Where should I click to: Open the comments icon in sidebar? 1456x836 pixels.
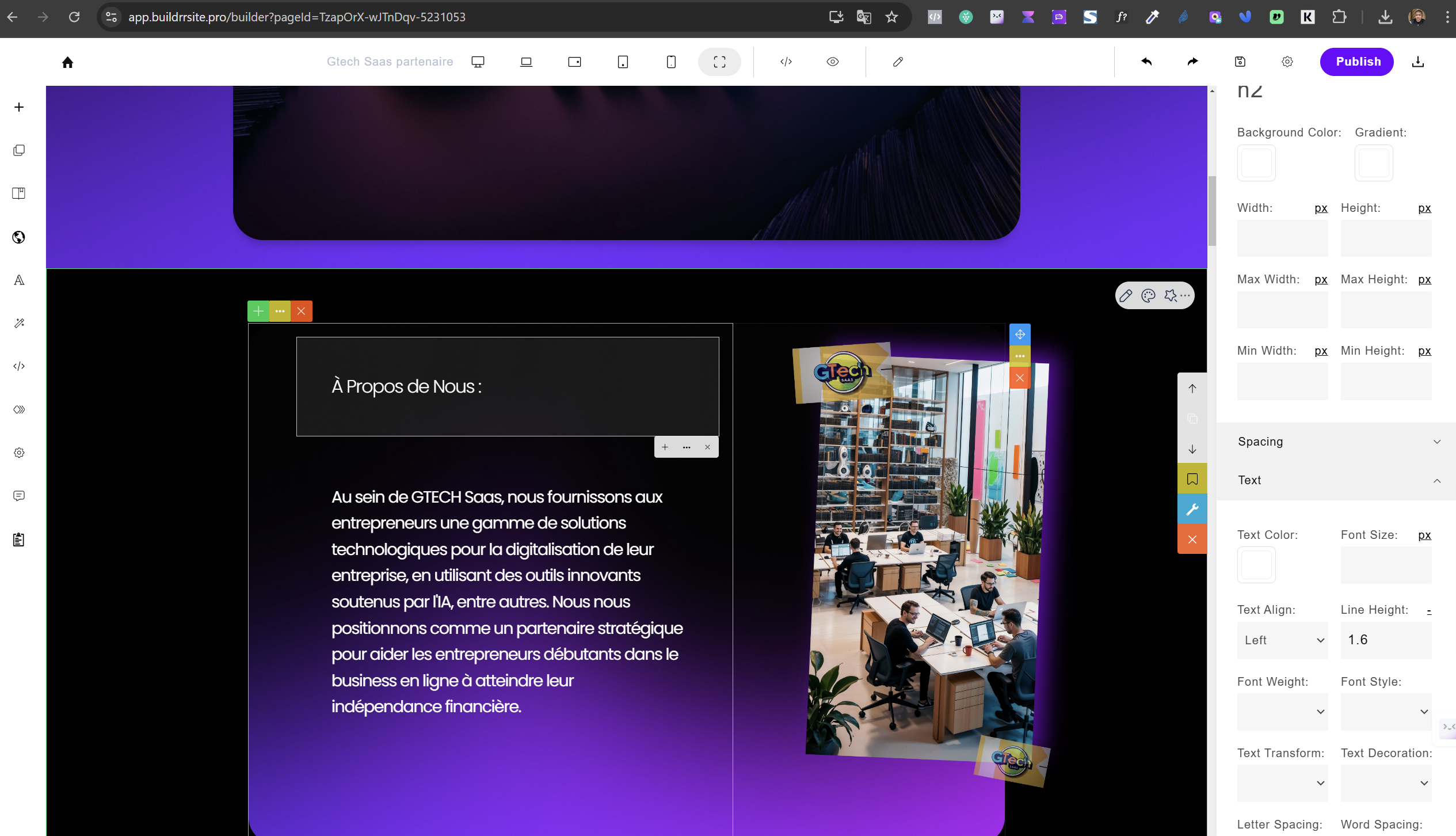pos(19,496)
